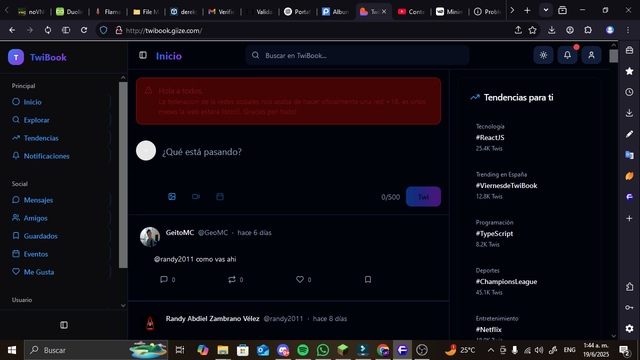Switch to the Duolingo tab
This screenshot has height=360, width=640.
(69, 12)
